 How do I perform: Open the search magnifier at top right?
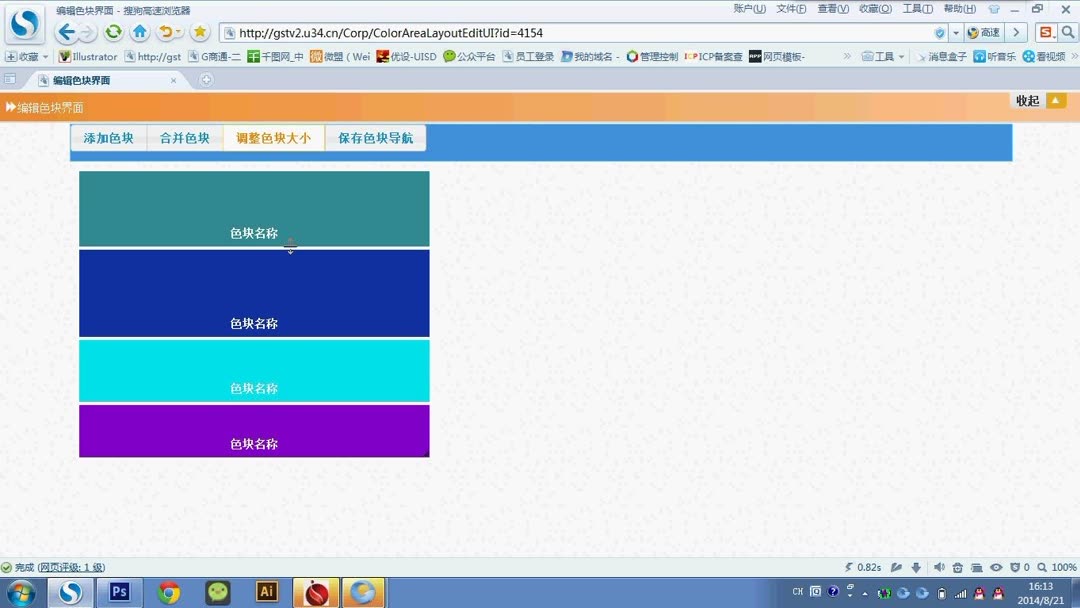pos(1066,32)
